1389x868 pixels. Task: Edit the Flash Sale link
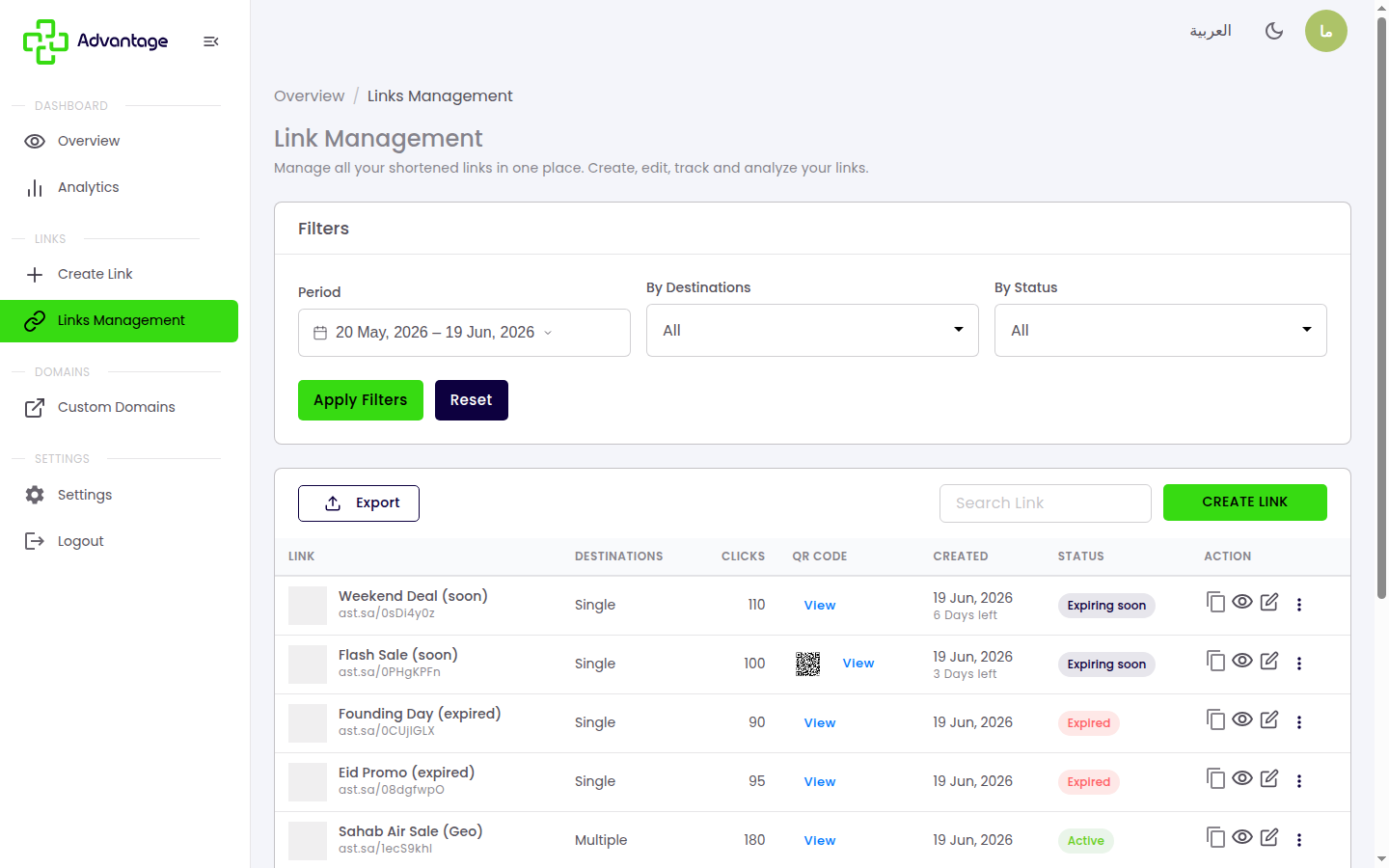pyautogui.click(x=1269, y=661)
